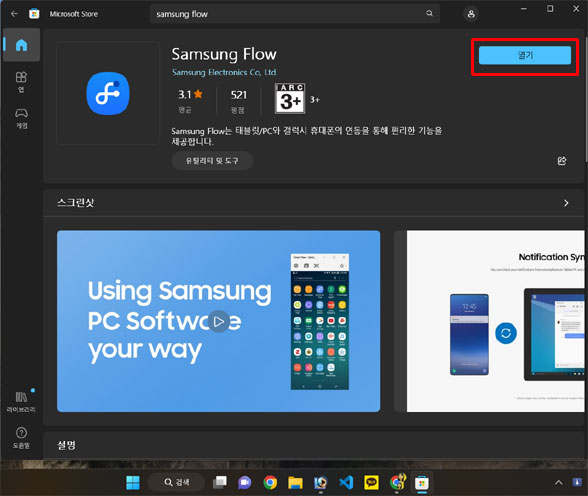Click the search magnifier icon
The image size is (588, 496).
tap(429, 13)
